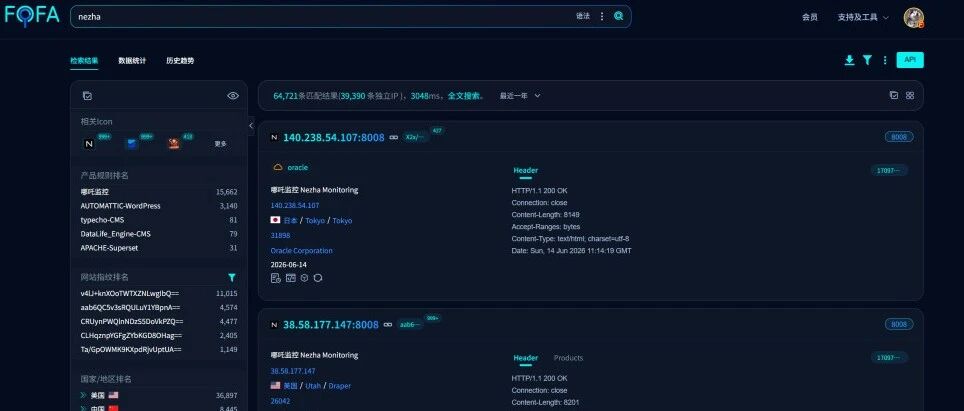Select the blue related icon
The height and width of the screenshot is (411, 964).
pos(132,144)
